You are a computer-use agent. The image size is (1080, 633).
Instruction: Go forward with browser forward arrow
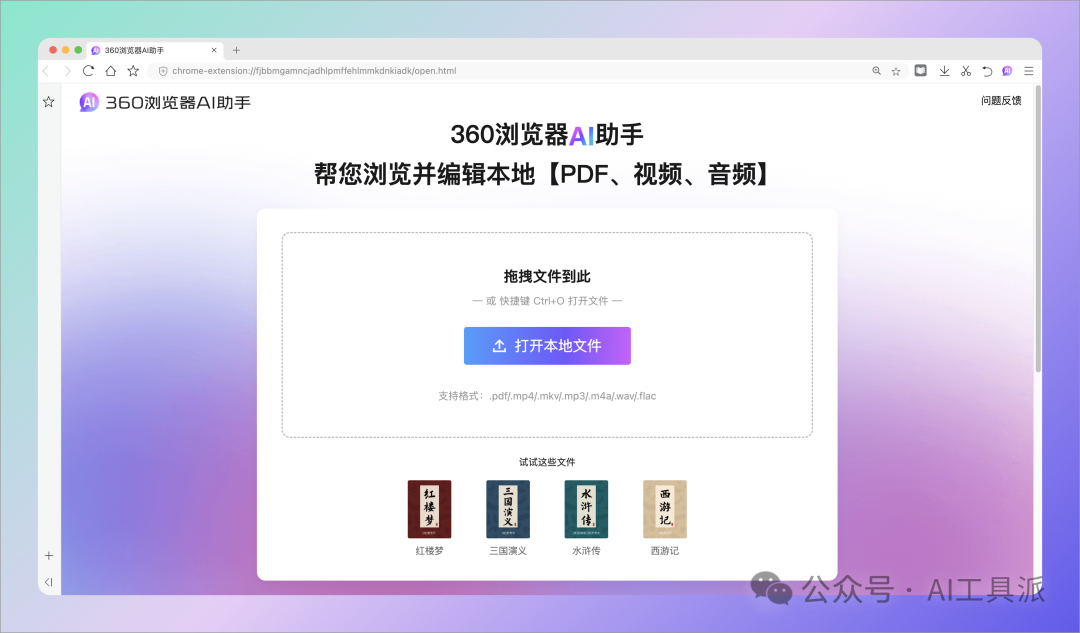[x=67, y=71]
